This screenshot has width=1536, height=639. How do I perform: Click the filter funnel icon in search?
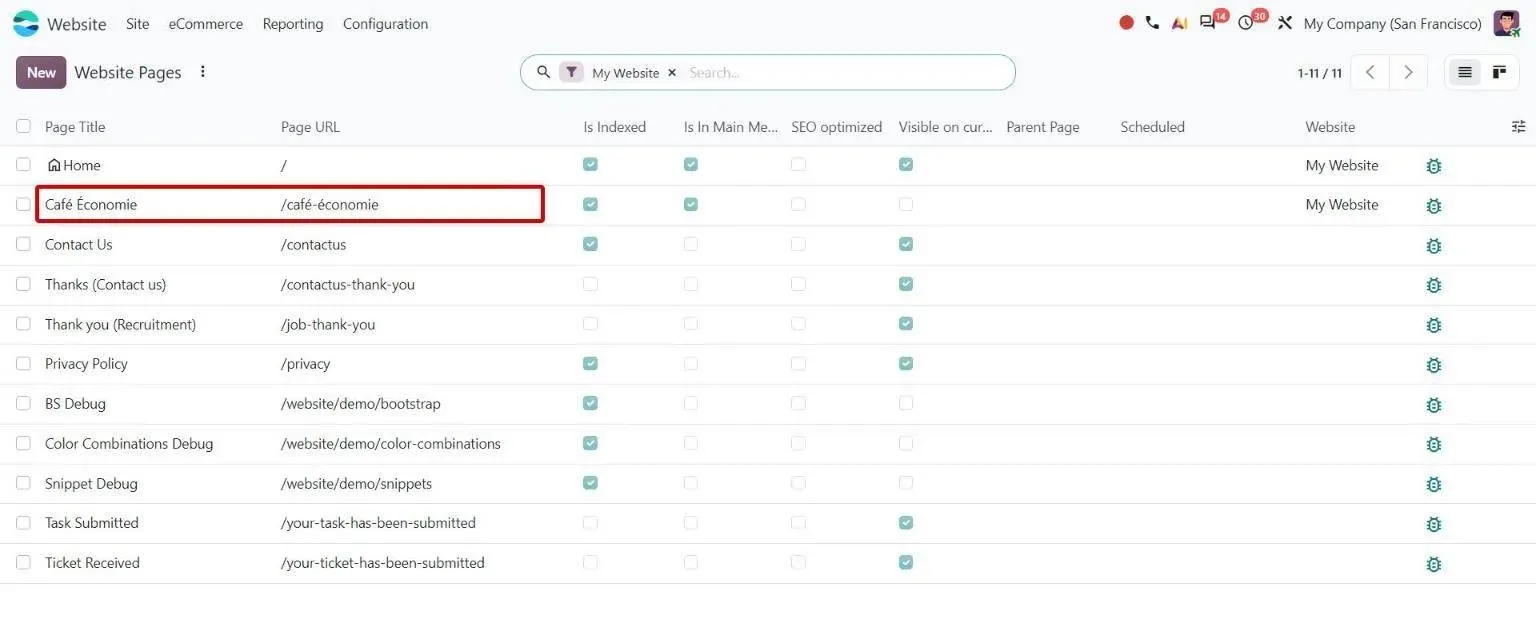click(571, 72)
